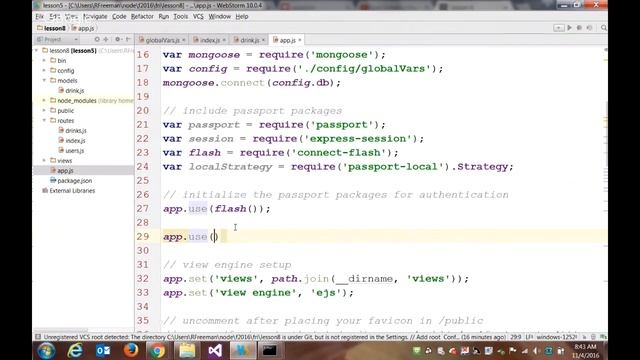Open the VCS menu
The height and width of the screenshot is (360, 640).
[x=198, y=17]
